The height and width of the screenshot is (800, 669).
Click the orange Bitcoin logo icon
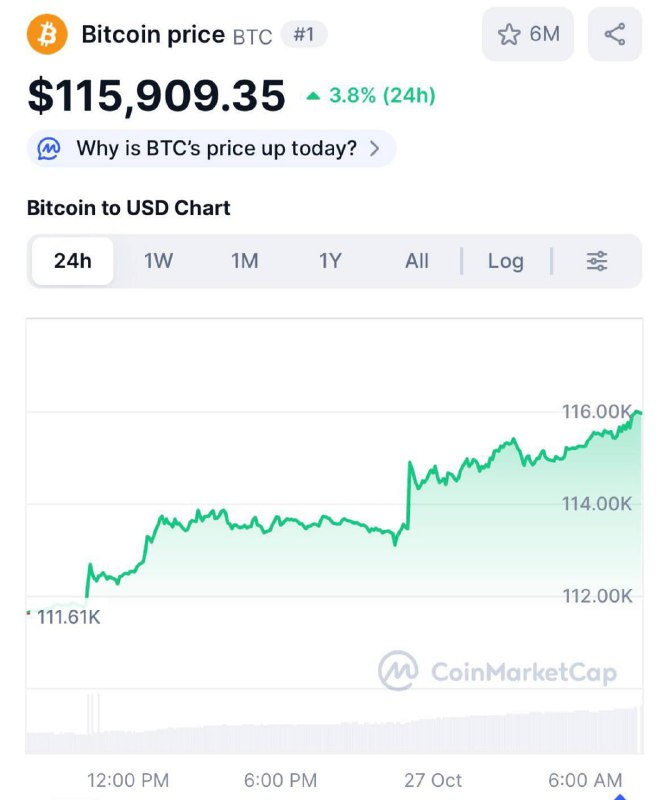click(x=47, y=35)
